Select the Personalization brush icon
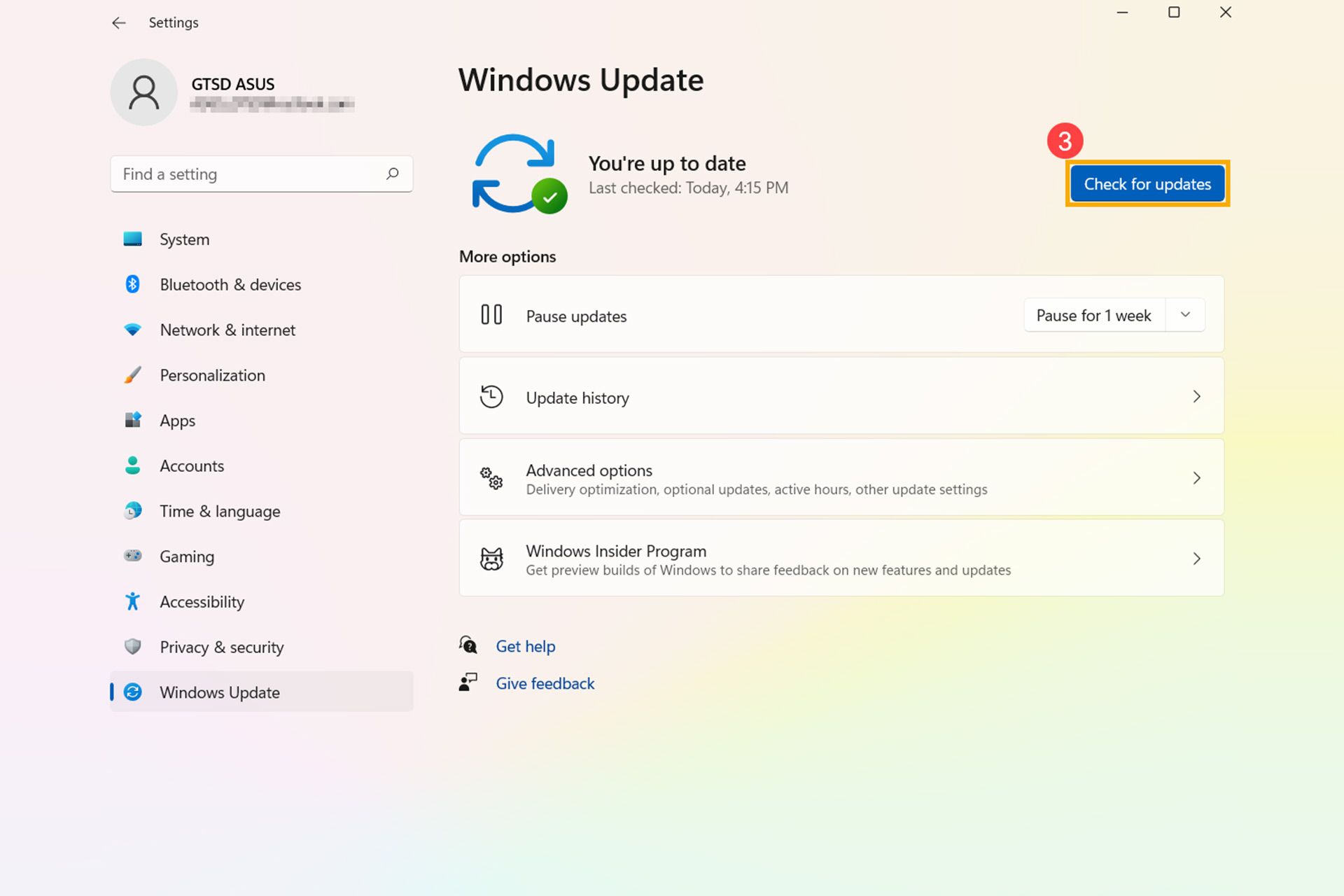1344x896 pixels. [x=133, y=375]
